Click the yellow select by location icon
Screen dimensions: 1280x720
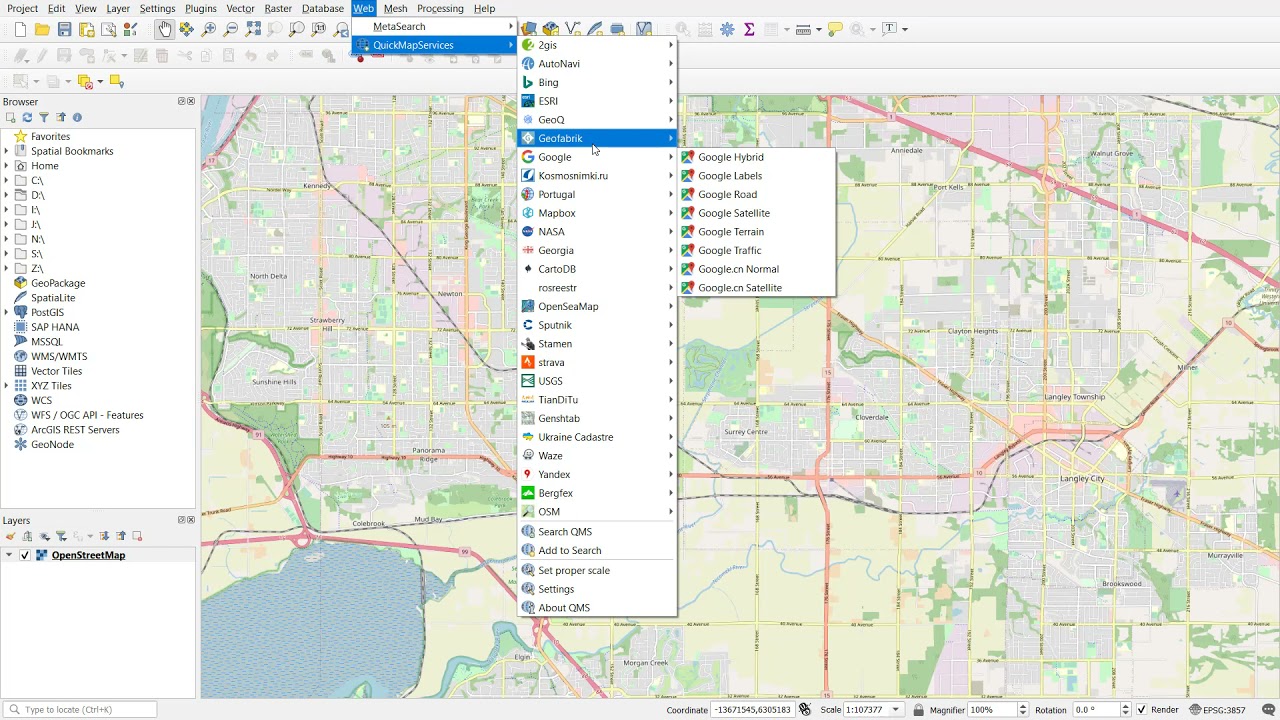click(116, 81)
